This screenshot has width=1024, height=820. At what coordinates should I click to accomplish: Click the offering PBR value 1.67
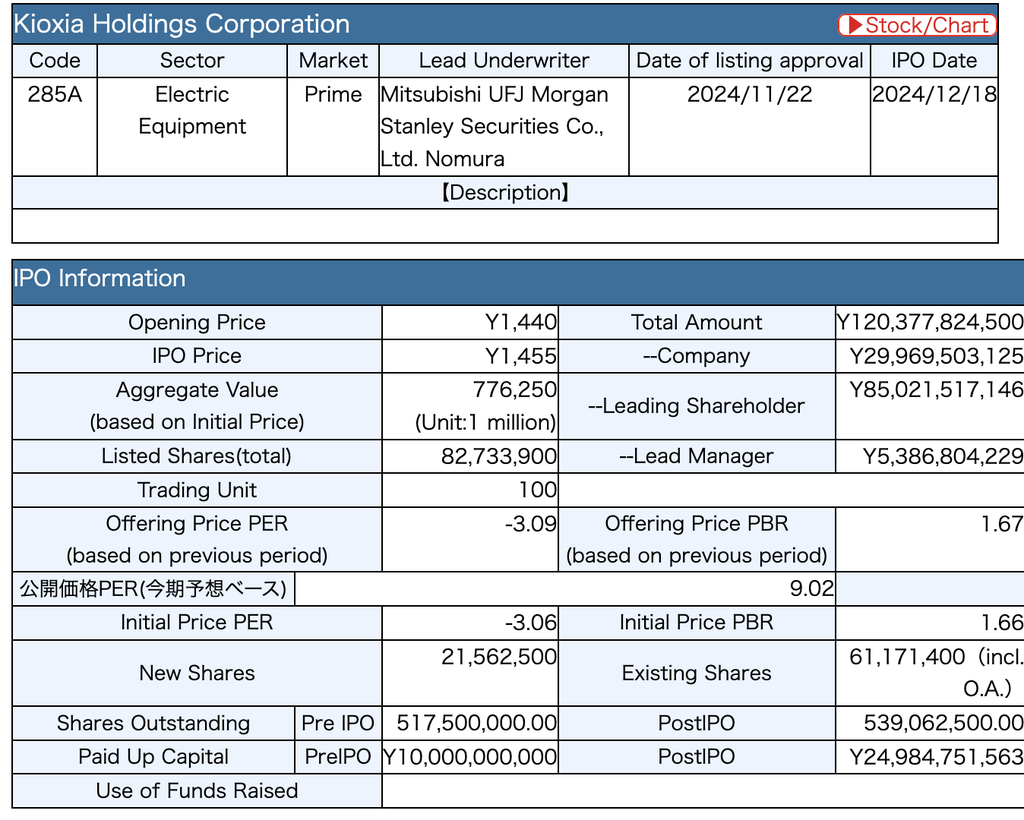pos(1002,524)
